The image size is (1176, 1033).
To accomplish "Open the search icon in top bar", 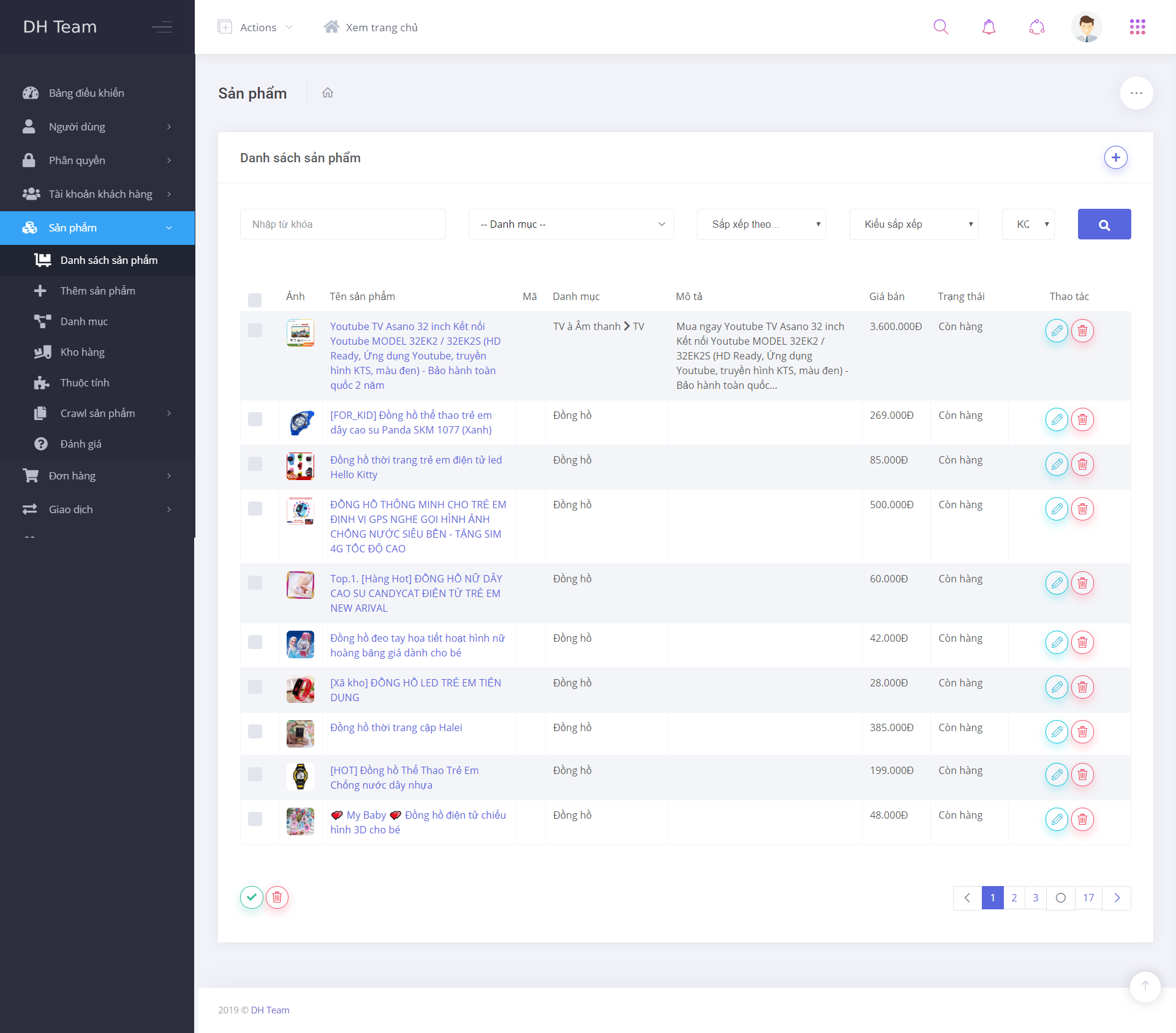I will [941, 27].
